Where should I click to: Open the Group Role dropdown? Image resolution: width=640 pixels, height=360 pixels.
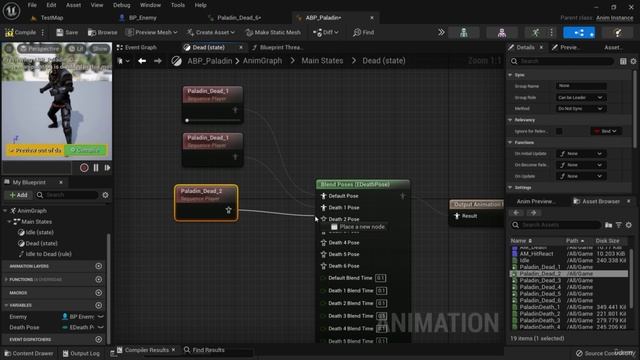tap(581, 98)
